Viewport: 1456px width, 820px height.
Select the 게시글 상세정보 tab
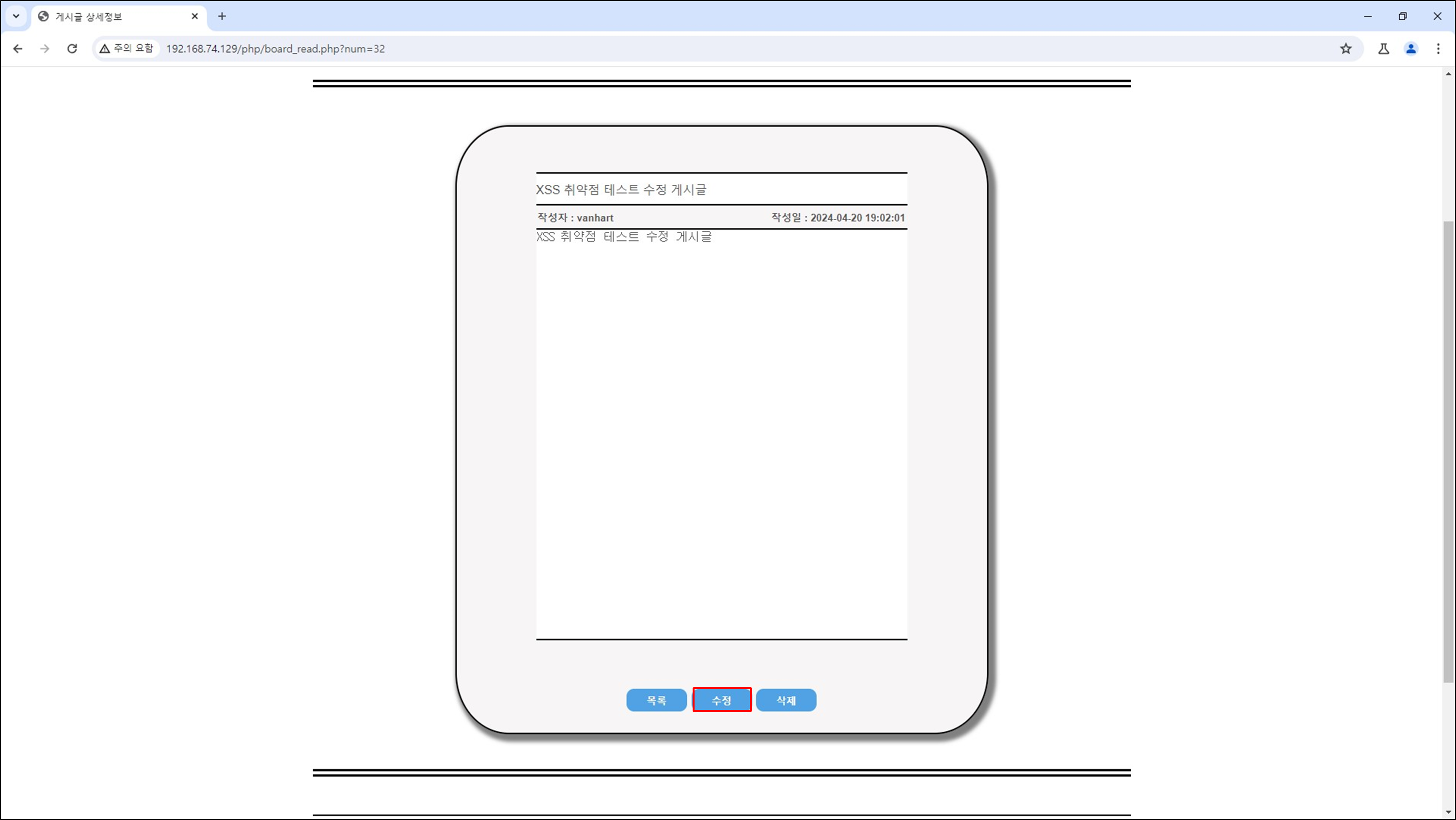tap(119, 16)
